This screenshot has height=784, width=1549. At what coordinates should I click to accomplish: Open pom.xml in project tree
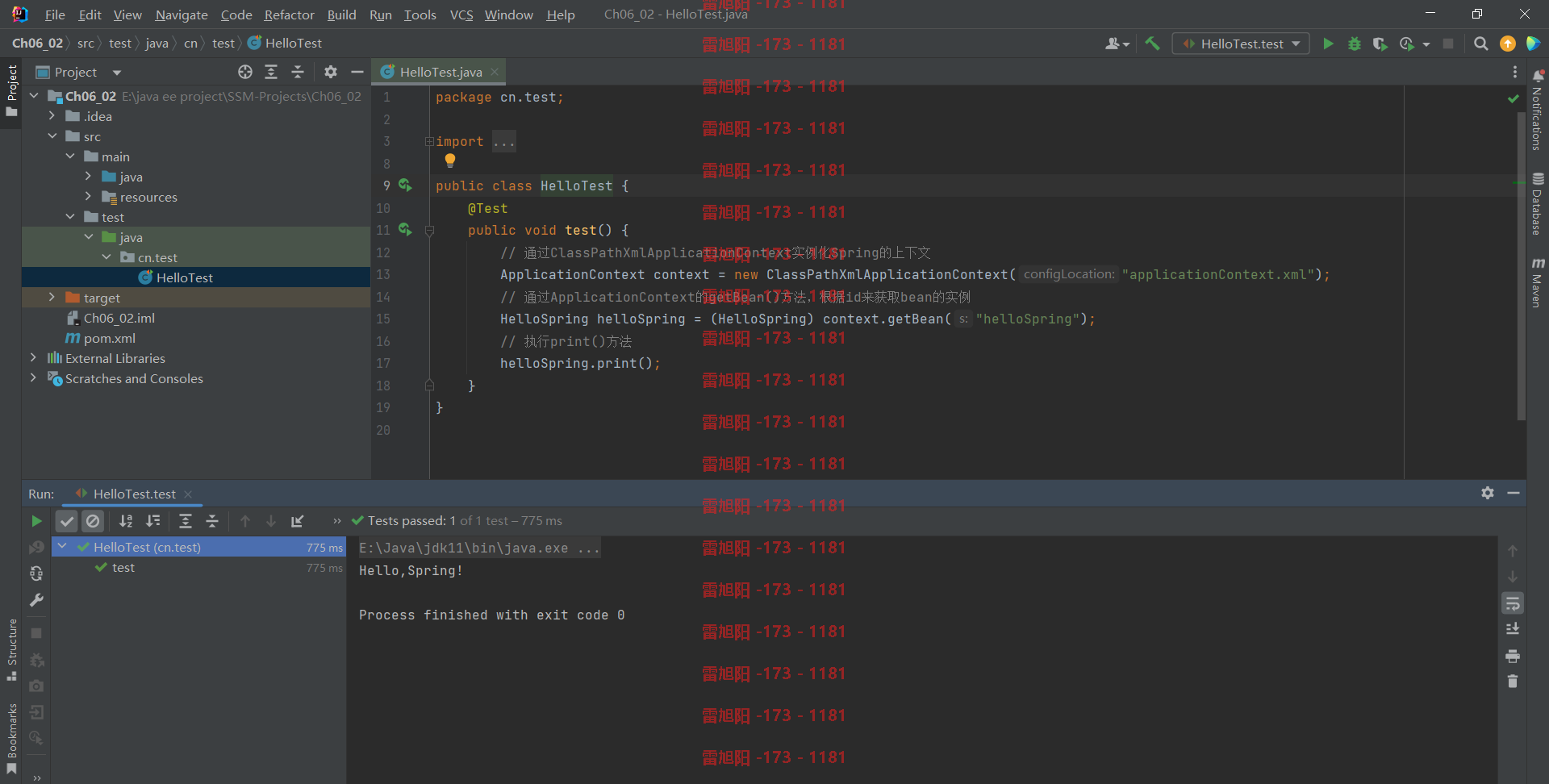[x=110, y=338]
